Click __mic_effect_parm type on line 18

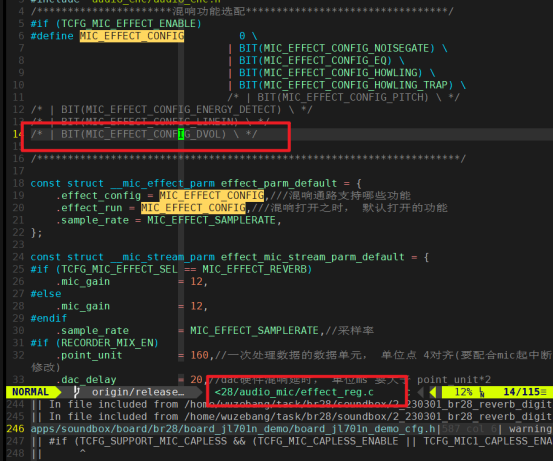click(162, 184)
